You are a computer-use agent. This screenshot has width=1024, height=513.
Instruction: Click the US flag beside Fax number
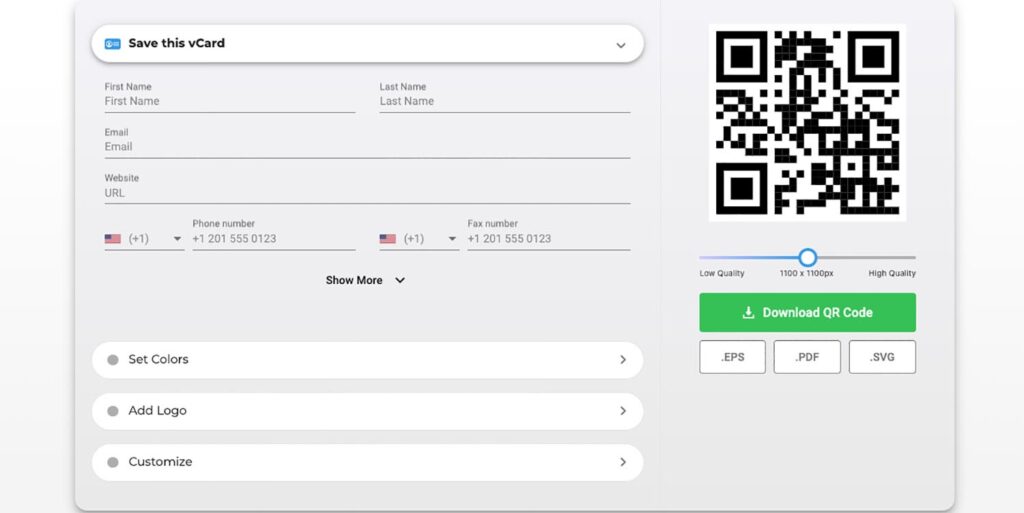tap(388, 239)
